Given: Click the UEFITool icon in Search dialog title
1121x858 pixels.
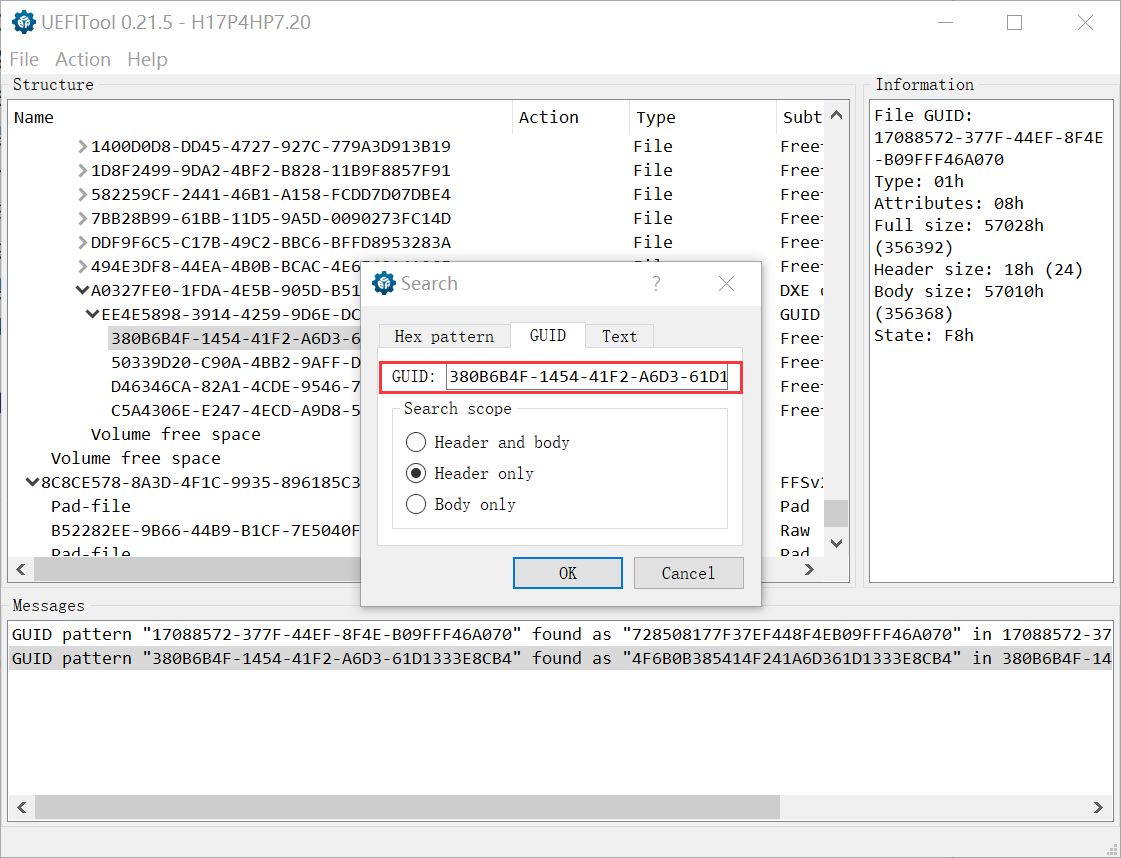Looking at the screenshot, I should (x=384, y=283).
